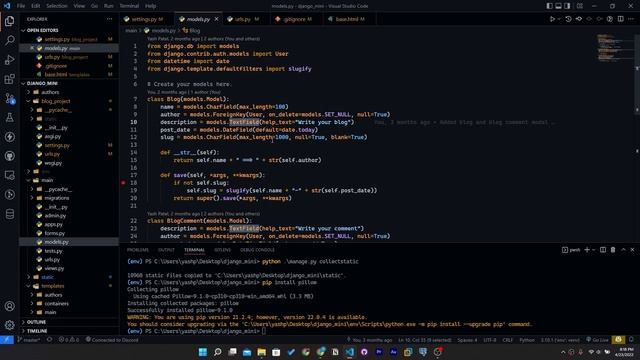
Task: Change Python language mode in status bar
Action: click(x=527, y=340)
